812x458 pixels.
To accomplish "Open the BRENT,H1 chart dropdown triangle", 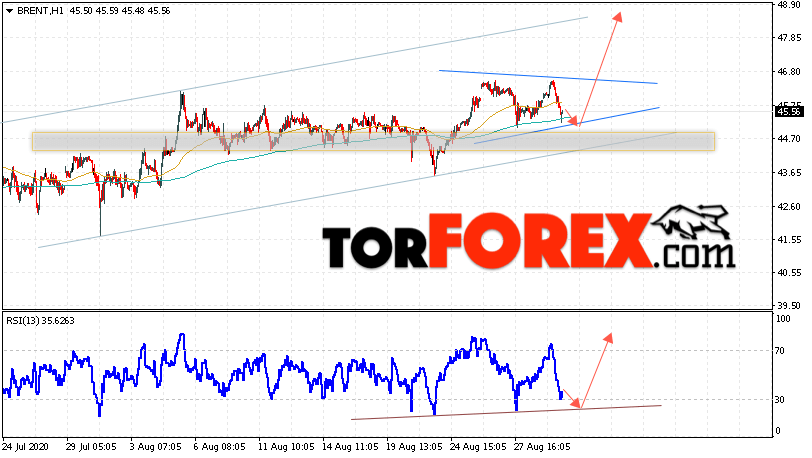I will pyautogui.click(x=9, y=11).
